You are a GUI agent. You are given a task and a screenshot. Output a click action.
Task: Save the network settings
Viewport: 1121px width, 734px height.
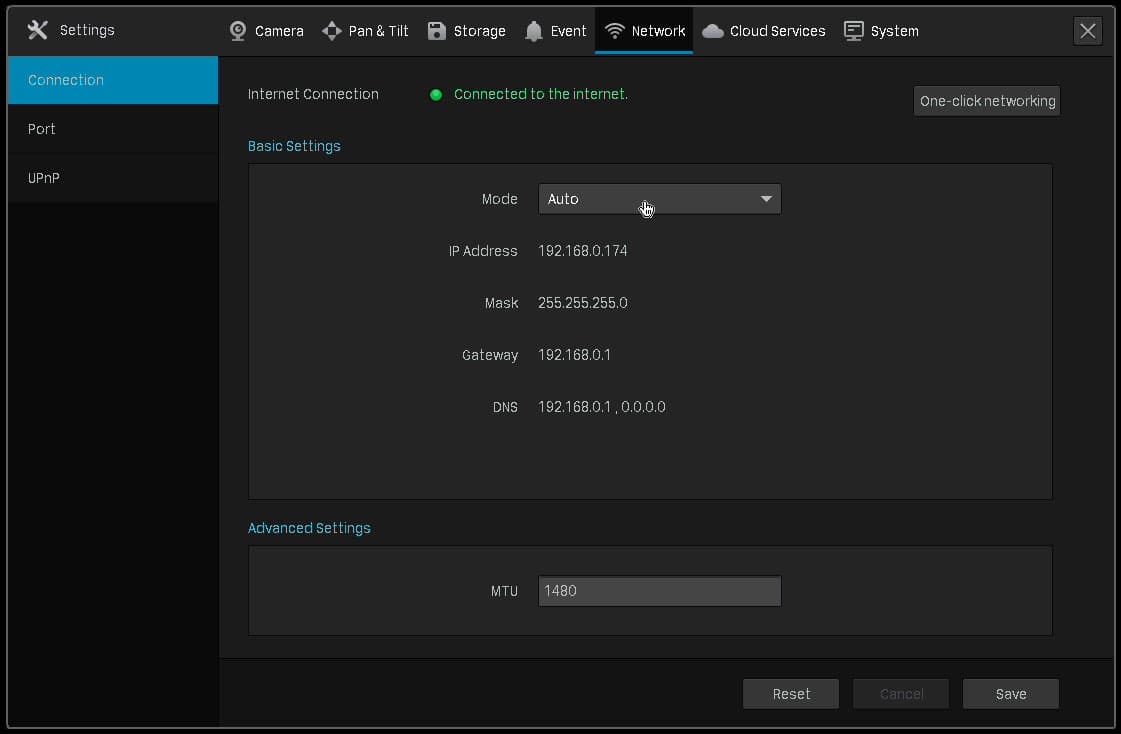click(1011, 694)
